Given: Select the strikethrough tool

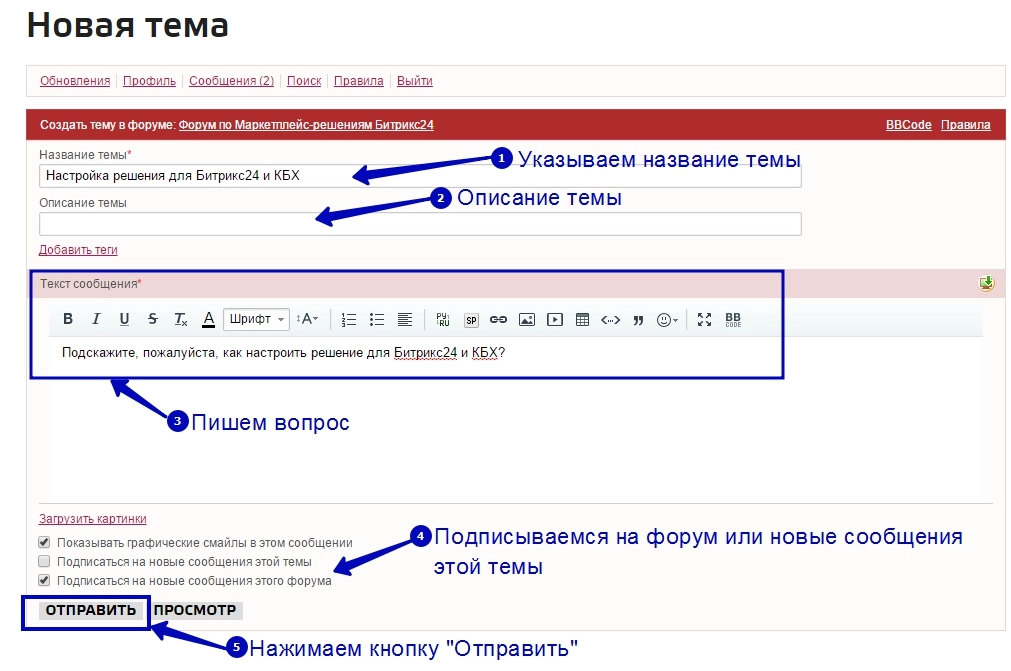Looking at the screenshot, I should click(151, 319).
